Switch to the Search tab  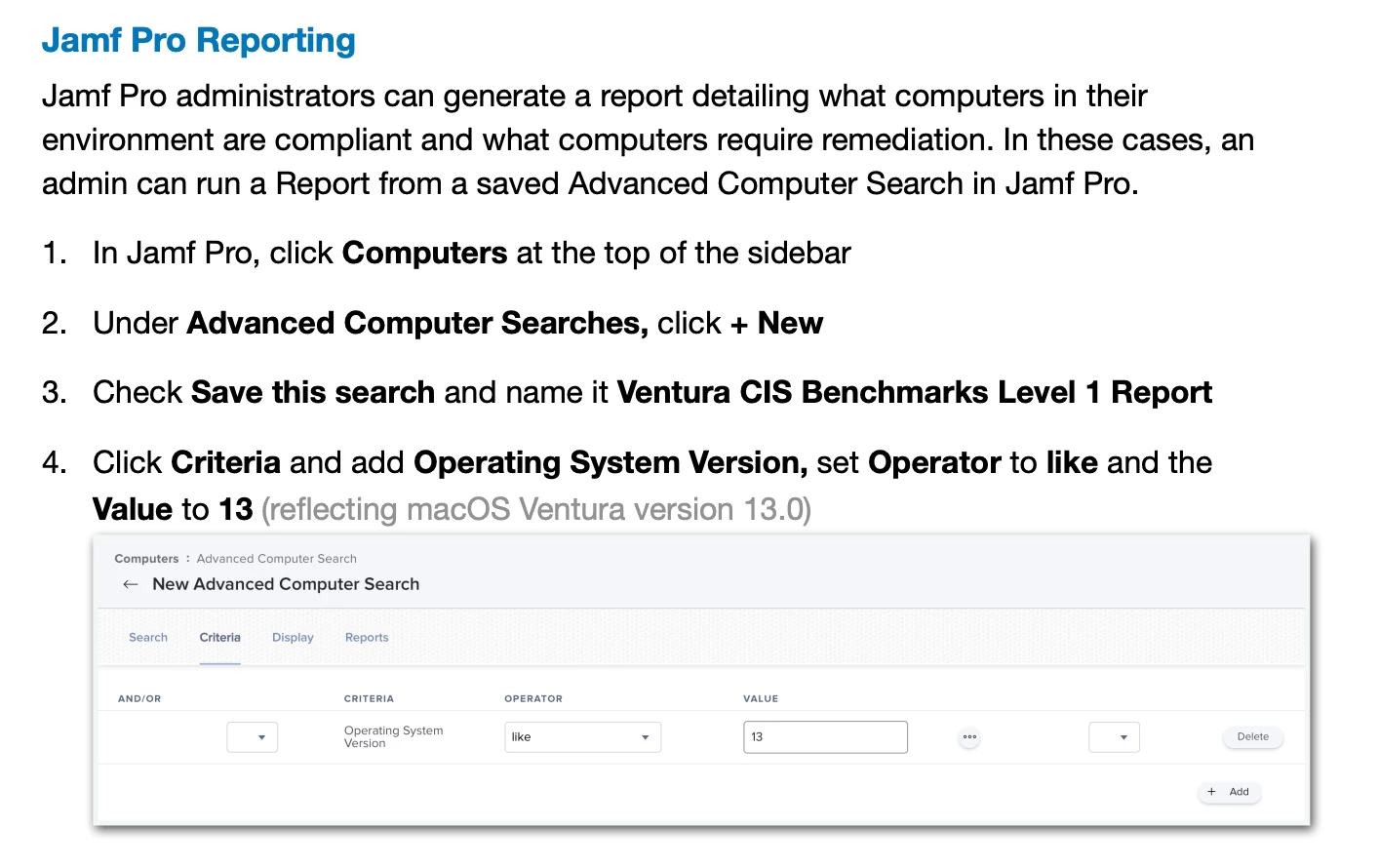tap(148, 638)
